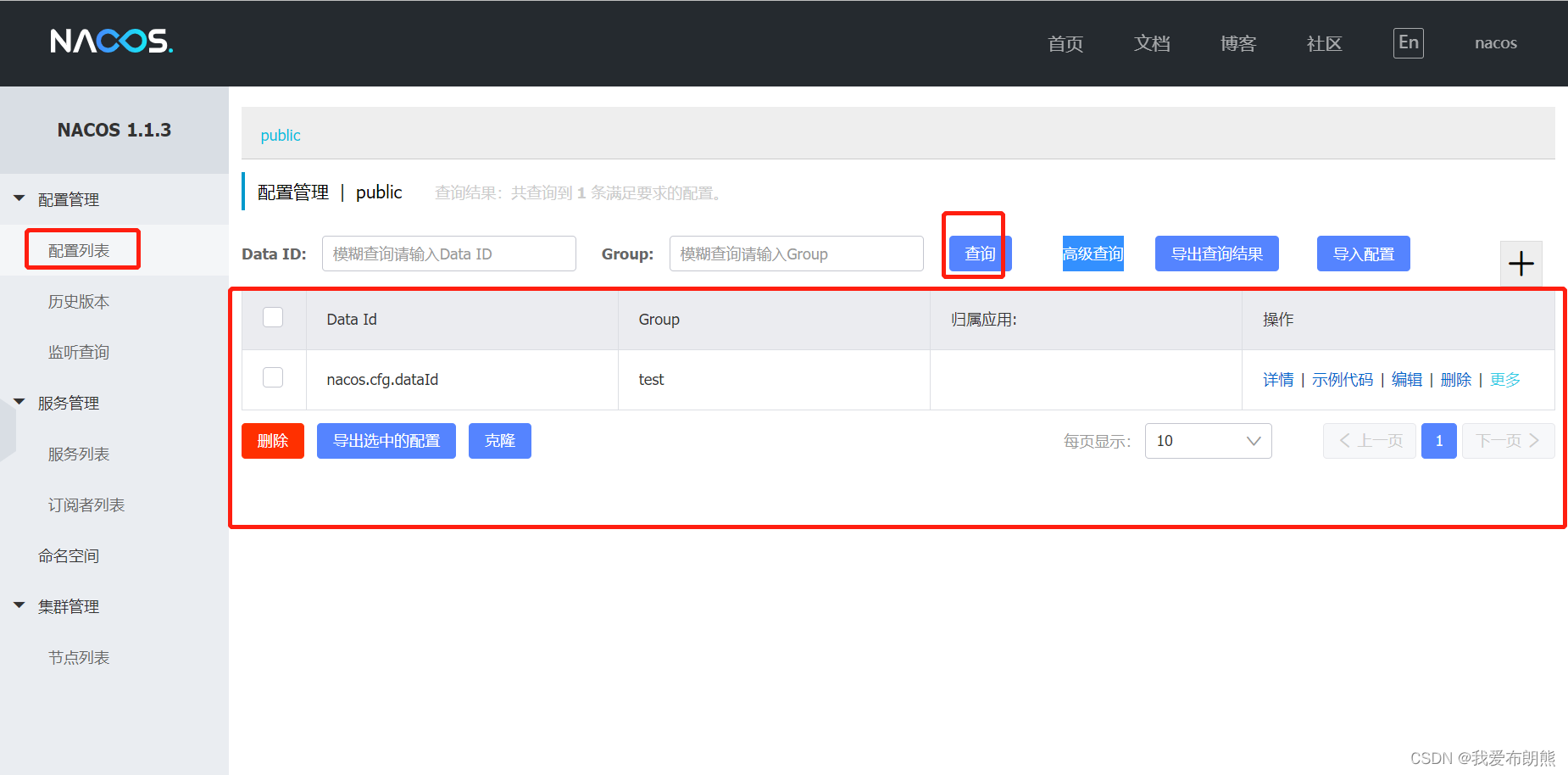
Task: Open the page size dropdown showing 10
Action: (x=1208, y=441)
